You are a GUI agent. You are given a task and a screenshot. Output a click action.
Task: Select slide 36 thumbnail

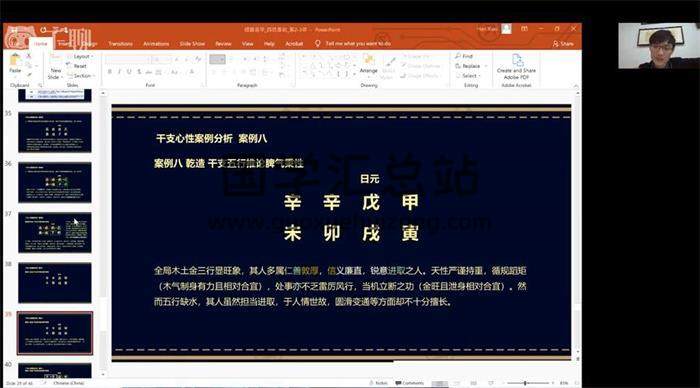55,182
